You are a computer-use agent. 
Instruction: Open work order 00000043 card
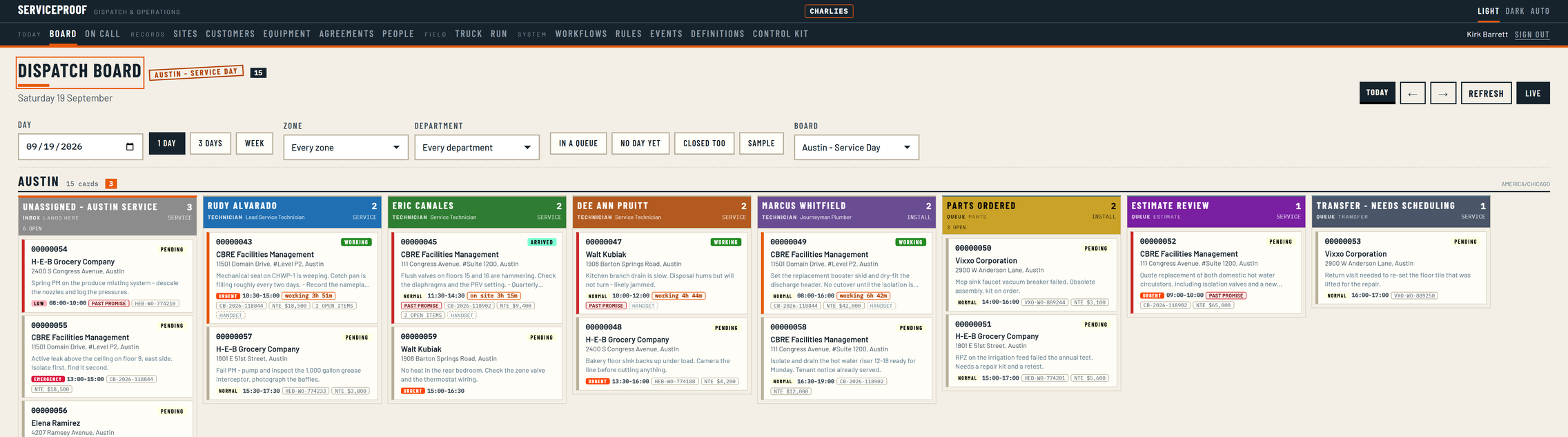pyautogui.click(x=293, y=278)
